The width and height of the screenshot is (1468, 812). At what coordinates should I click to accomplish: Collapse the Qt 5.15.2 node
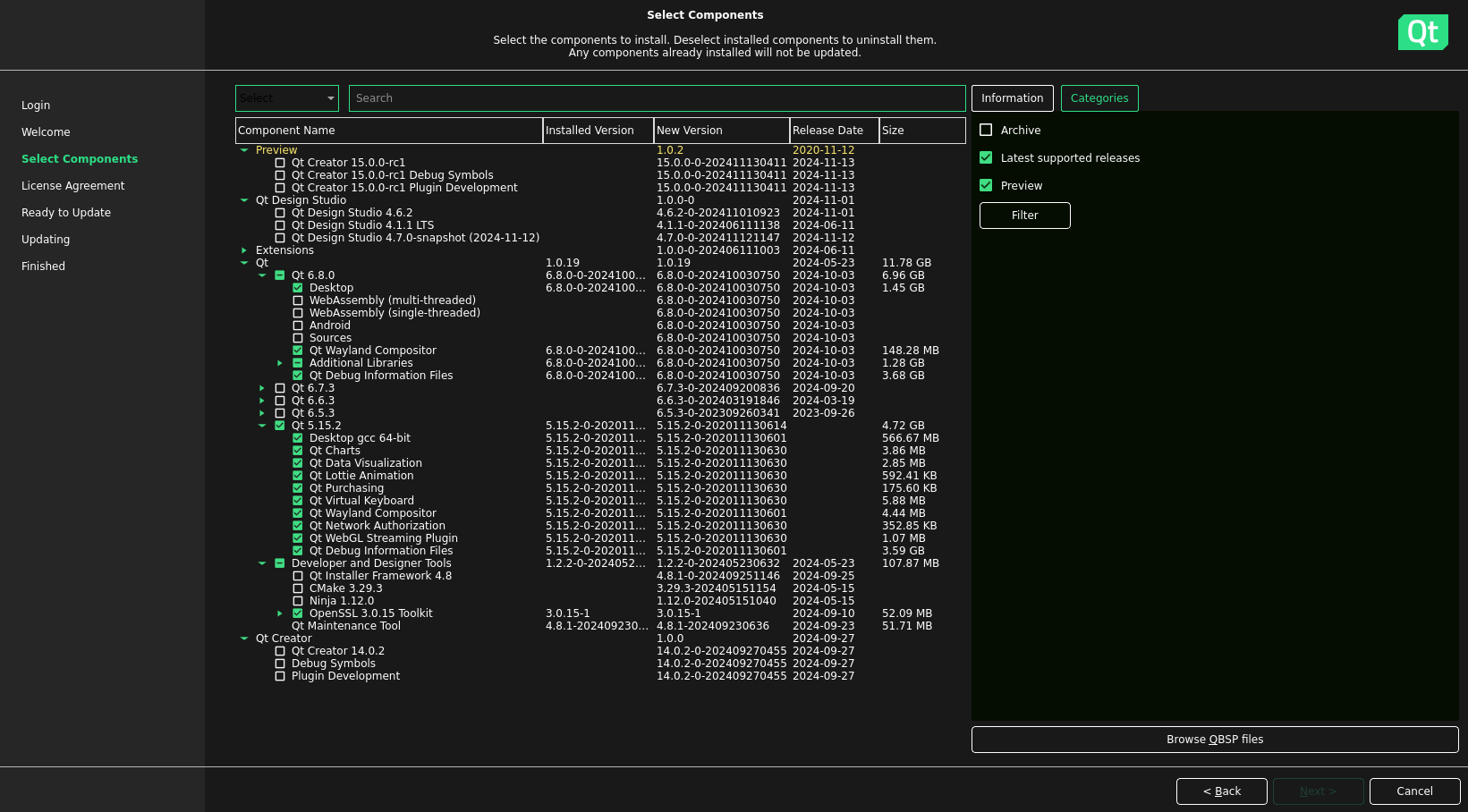click(x=262, y=426)
